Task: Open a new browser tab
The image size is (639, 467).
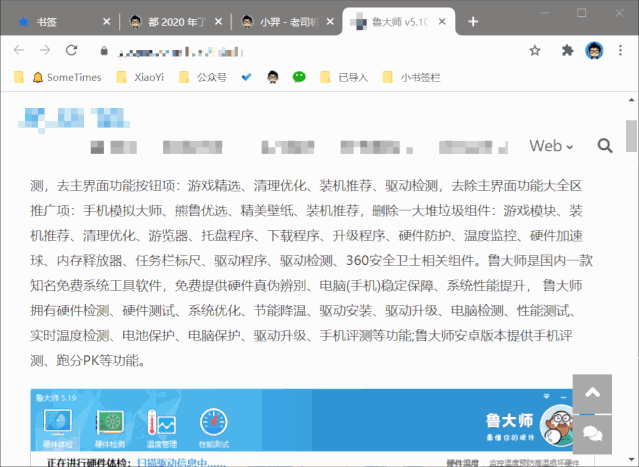Action: pyautogui.click(x=473, y=22)
